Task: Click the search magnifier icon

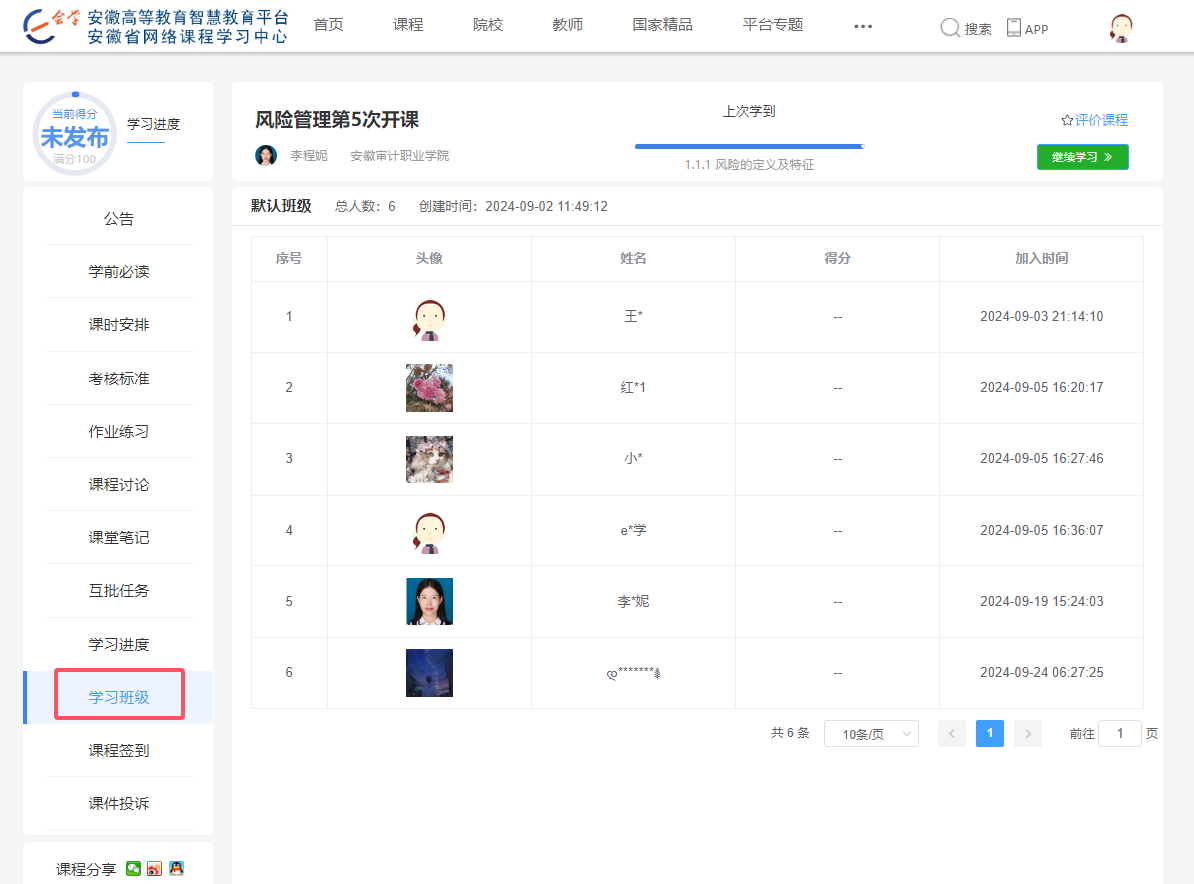Action: coord(949,28)
